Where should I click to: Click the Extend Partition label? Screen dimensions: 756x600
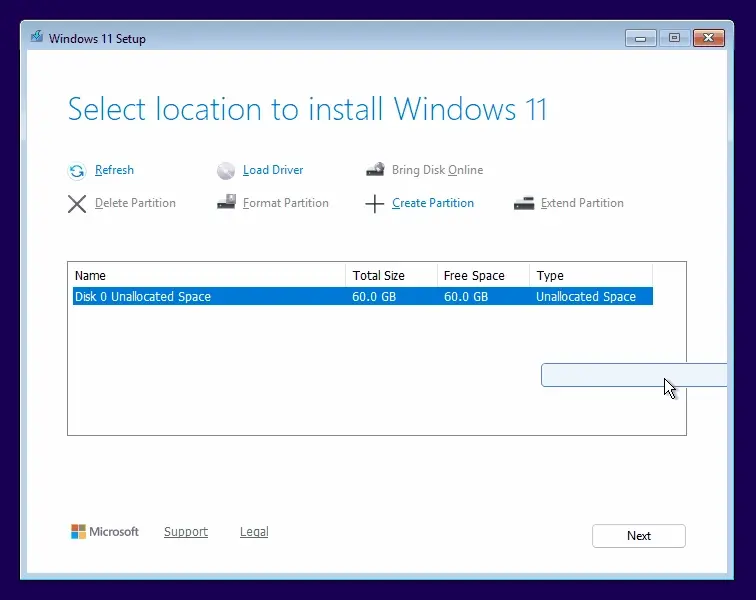tap(582, 203)
